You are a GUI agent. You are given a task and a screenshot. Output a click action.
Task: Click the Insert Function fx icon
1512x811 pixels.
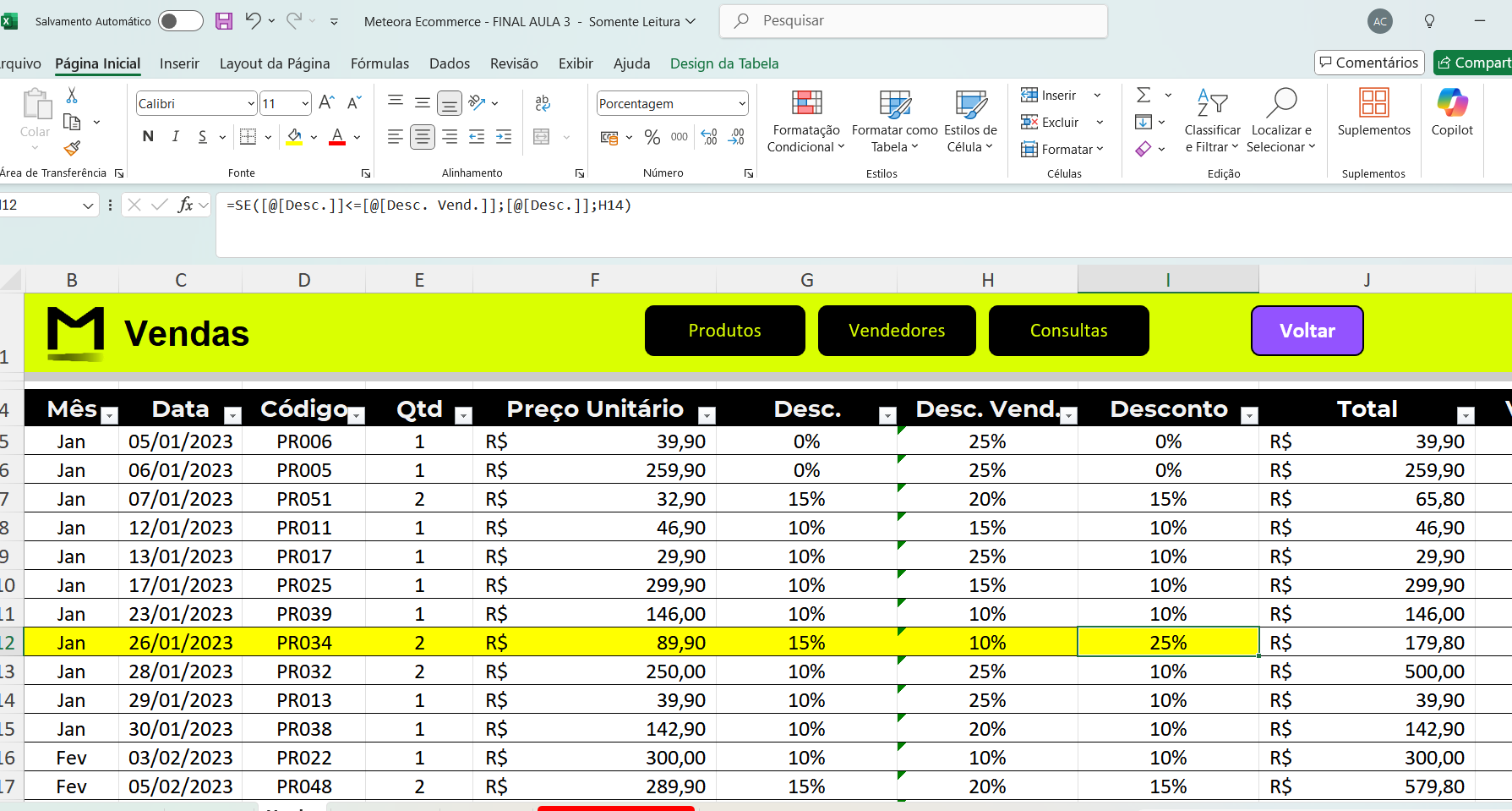[185, 205]
